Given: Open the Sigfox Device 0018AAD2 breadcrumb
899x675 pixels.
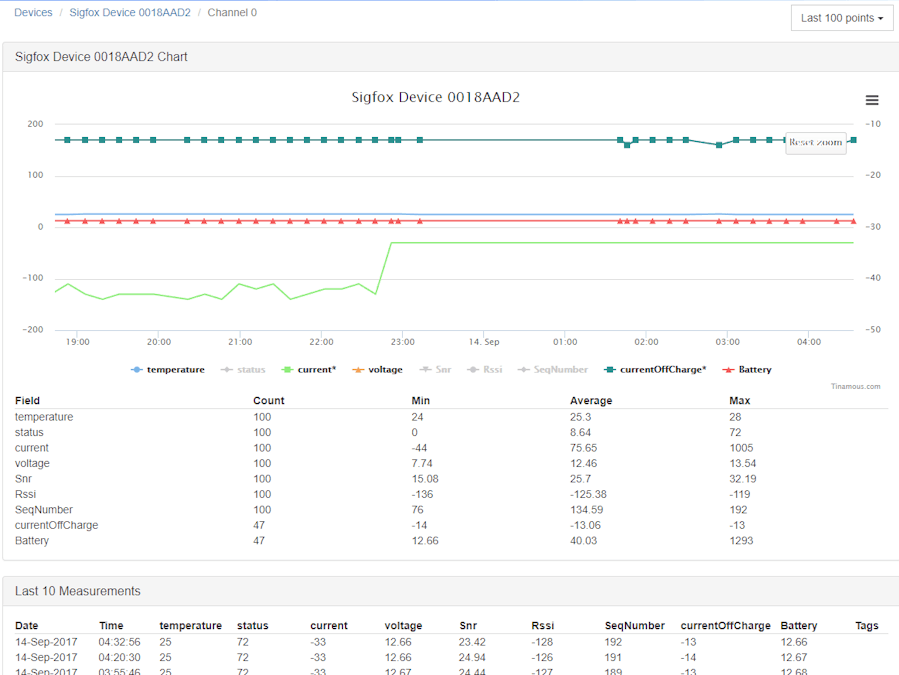Looking at the screenshot, I should [x=130, y=12].
